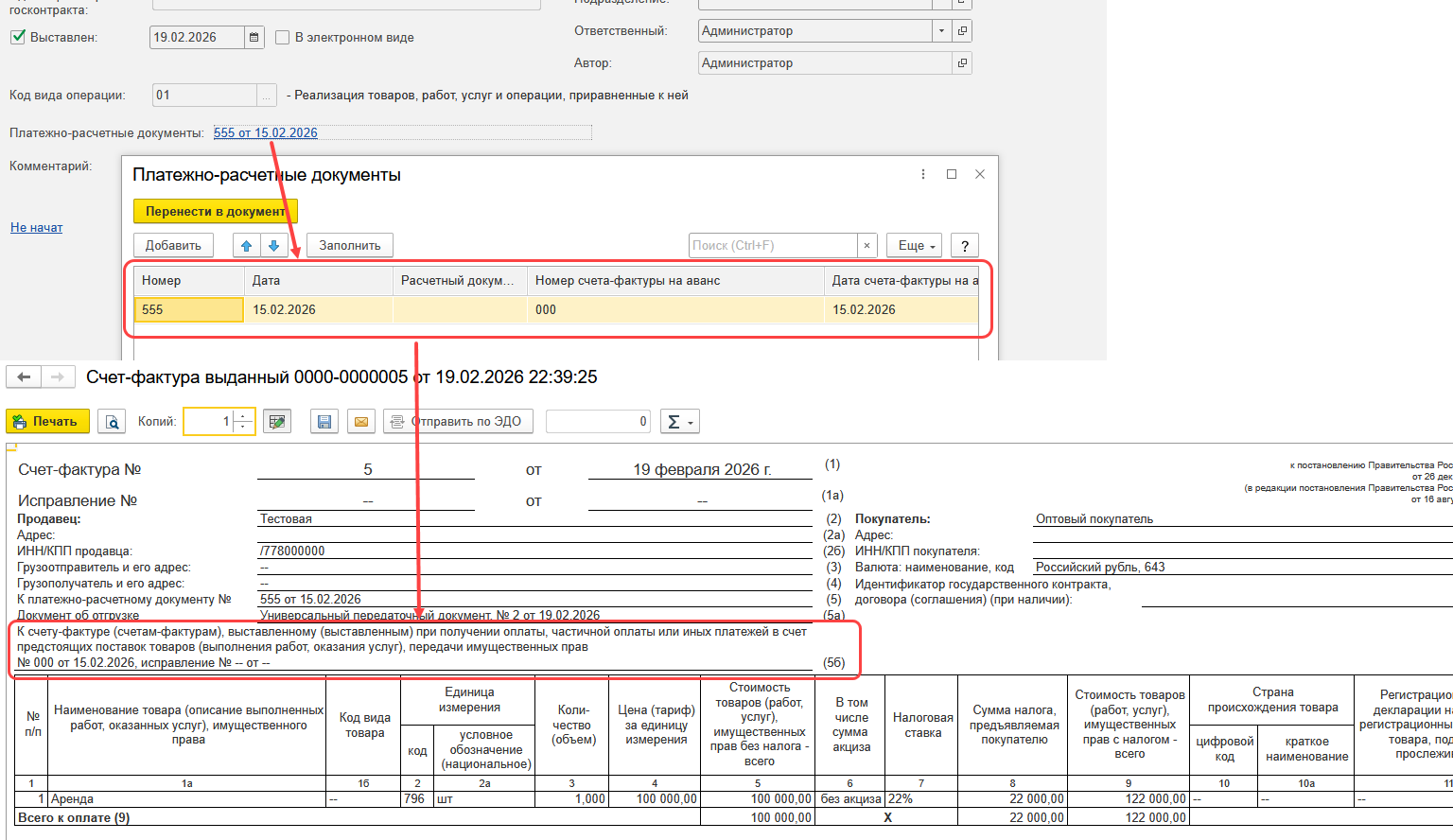Focus the Поиск (Ctrl+F) search field
Viewport: 1453px width, 840px height.
774,245
